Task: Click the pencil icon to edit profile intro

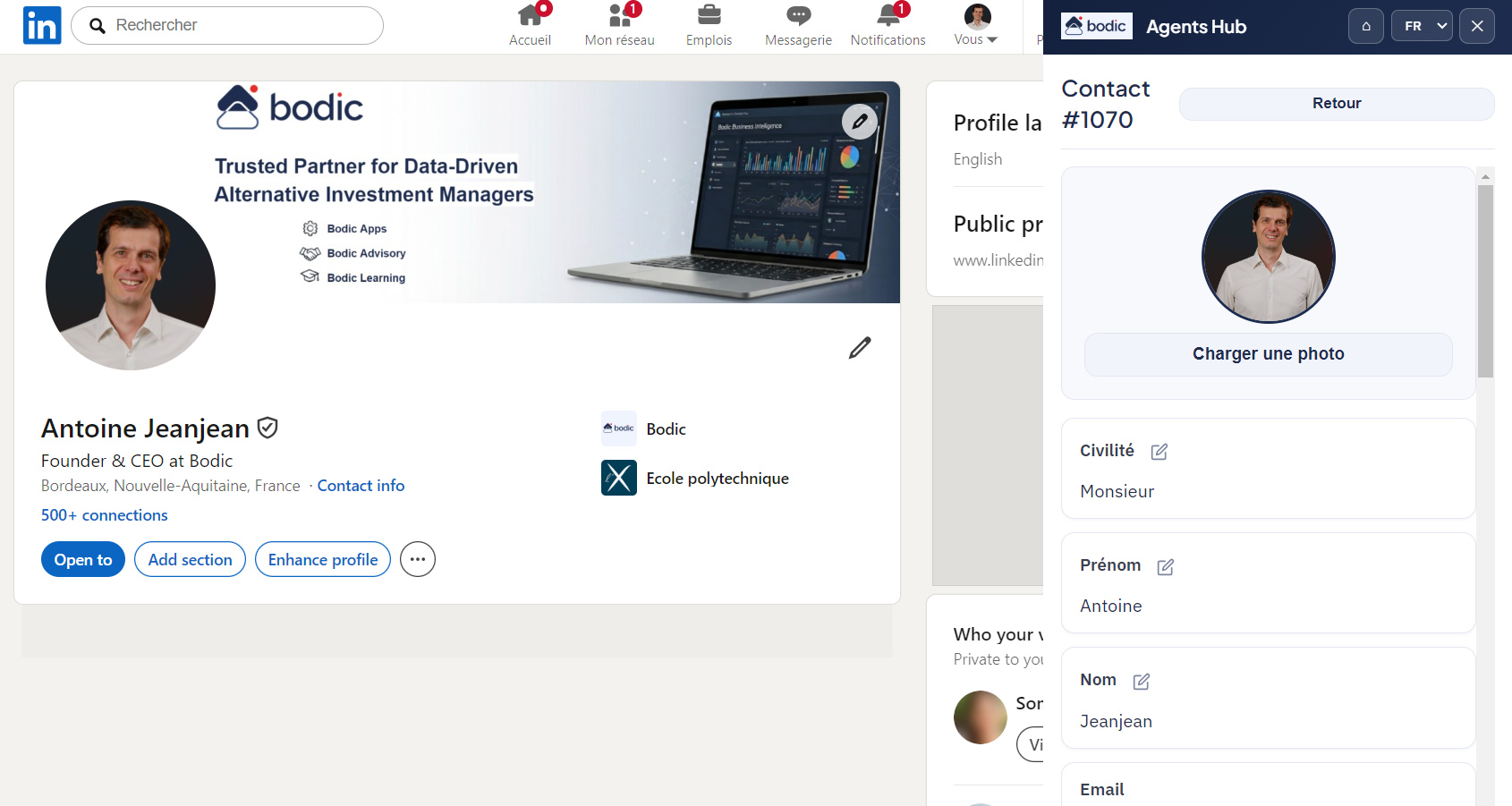Action: coord(859,347)
